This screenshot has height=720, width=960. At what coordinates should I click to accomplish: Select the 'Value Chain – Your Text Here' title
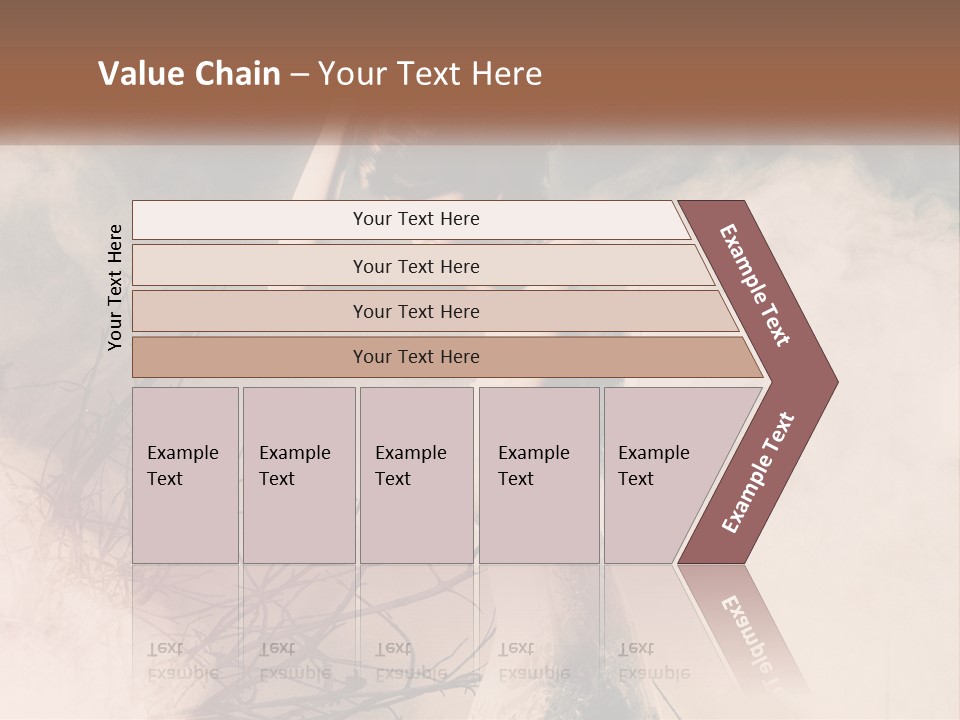(320, 73)
